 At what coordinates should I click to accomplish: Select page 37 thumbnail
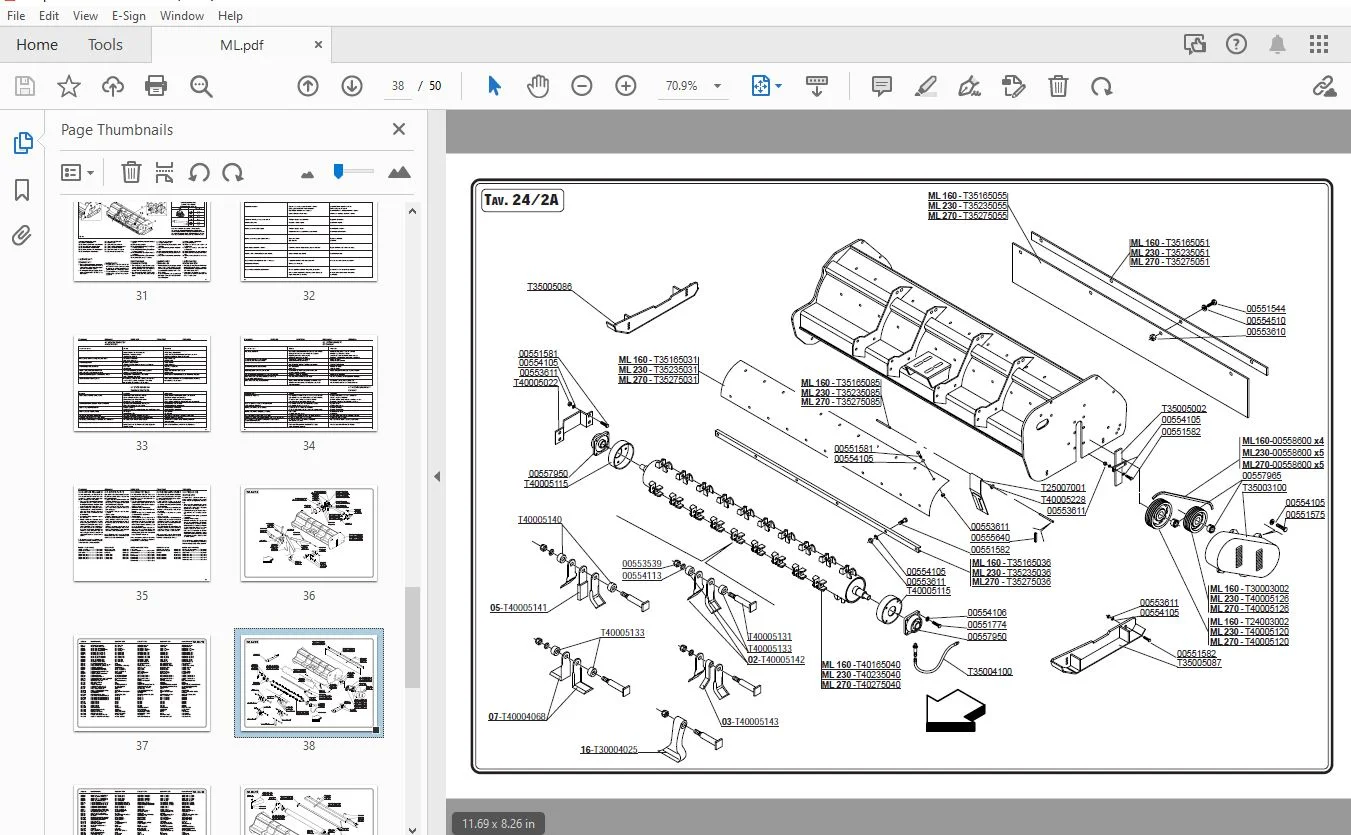(142, 684)
